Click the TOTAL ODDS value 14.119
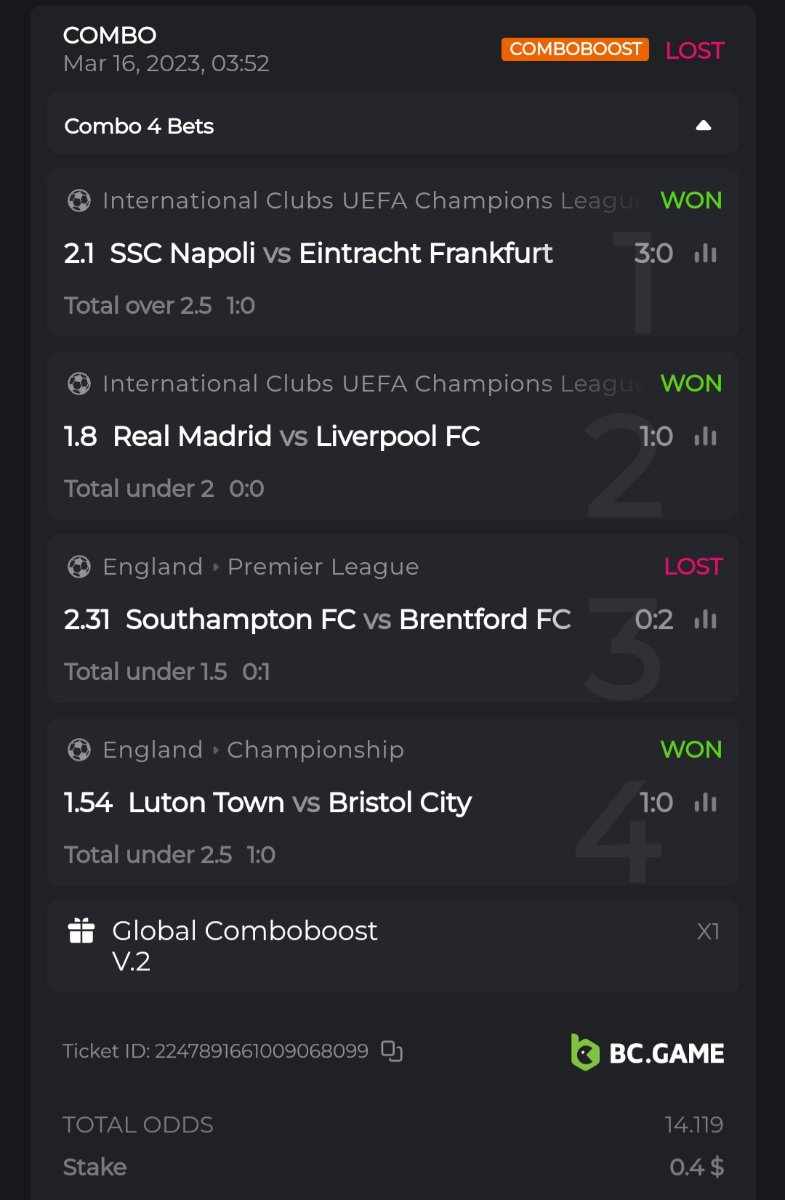The width and height of the screenshot is (785, 1200). [x=694, y=1125]
